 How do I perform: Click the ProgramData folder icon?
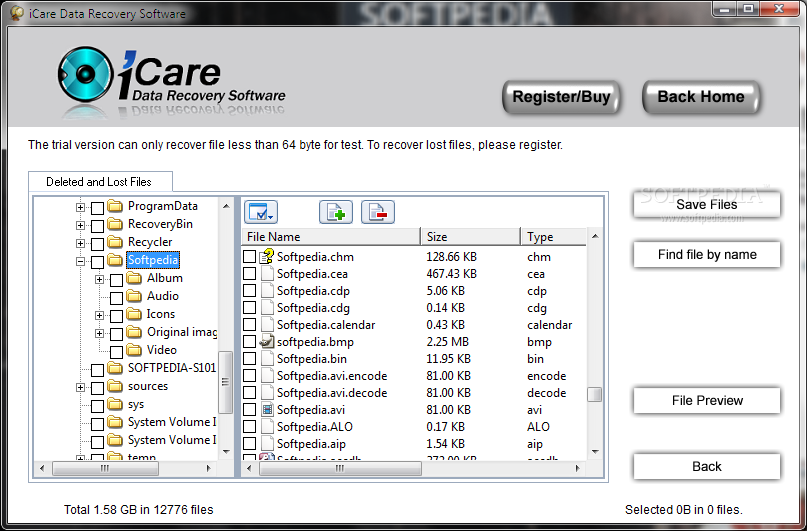[x=115, y=206]
